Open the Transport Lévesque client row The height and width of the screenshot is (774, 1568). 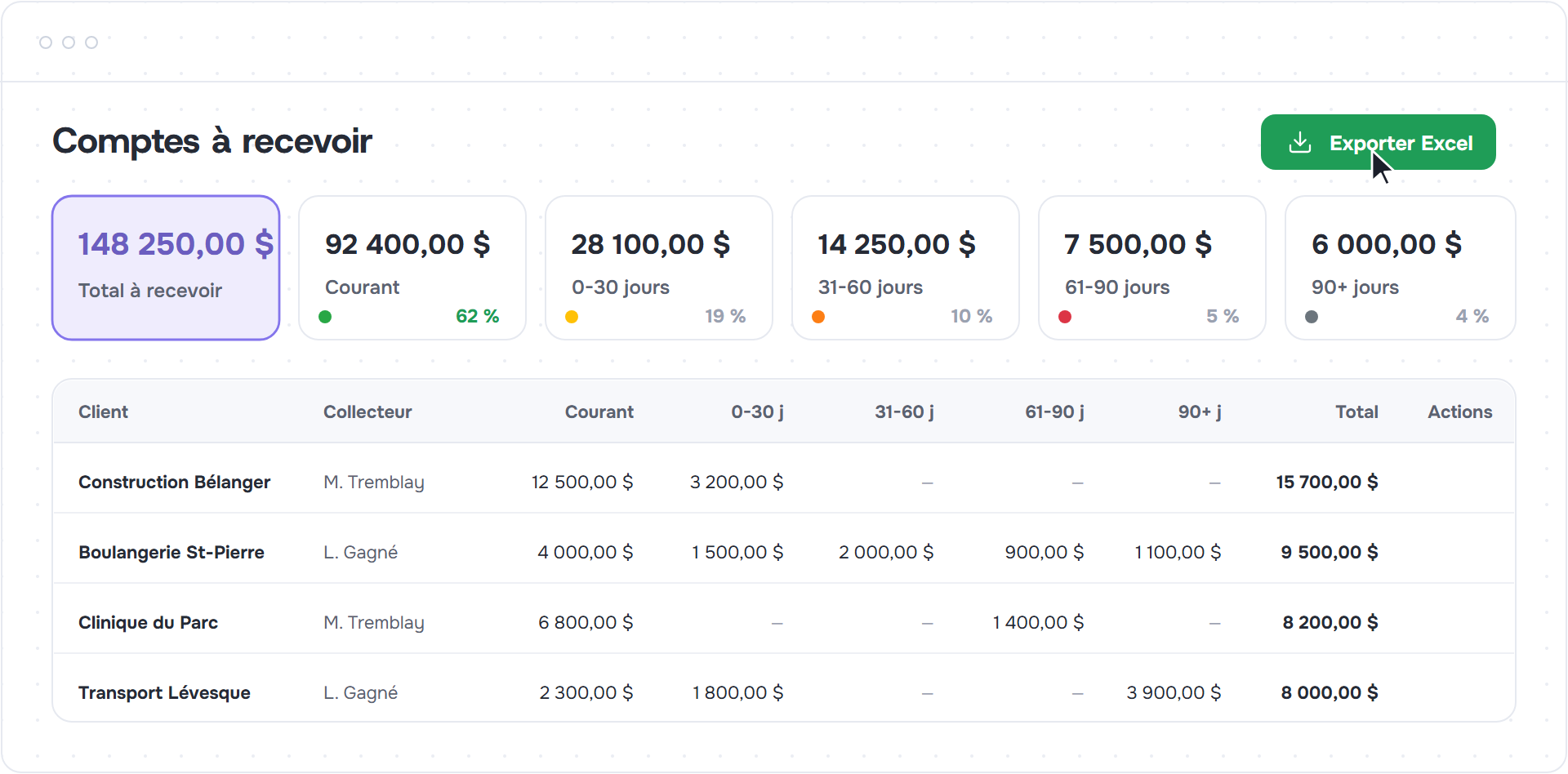pyautogui.click(x=784, y=692)
